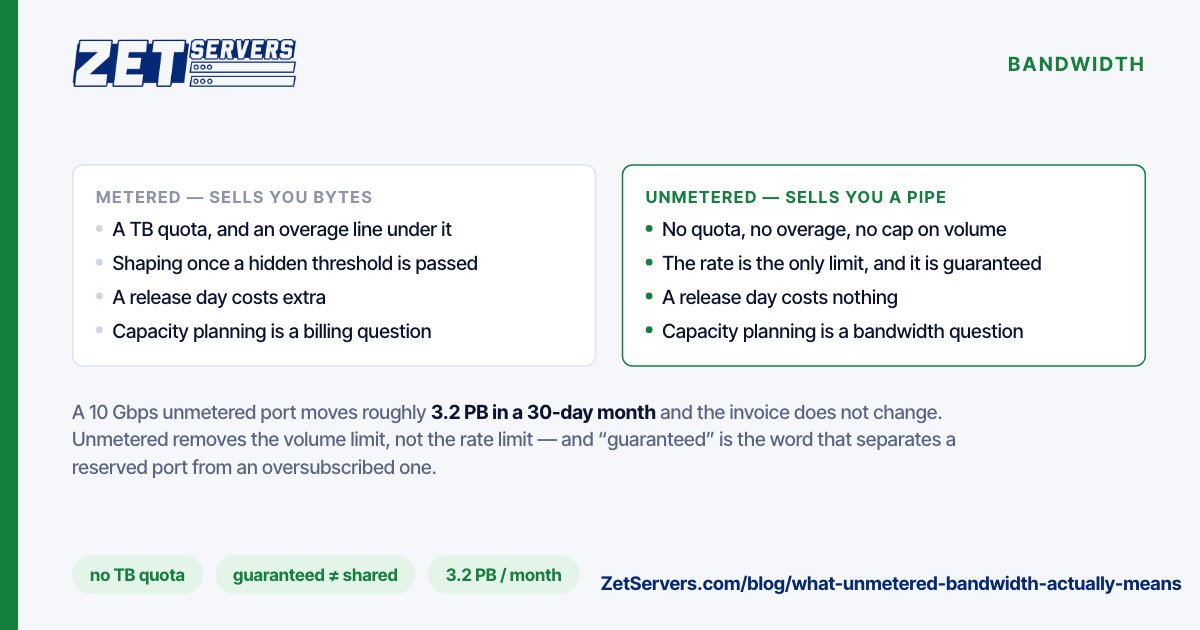
Task: Open the ZetServers.com blog URL link
Action: tap(891, 583)
